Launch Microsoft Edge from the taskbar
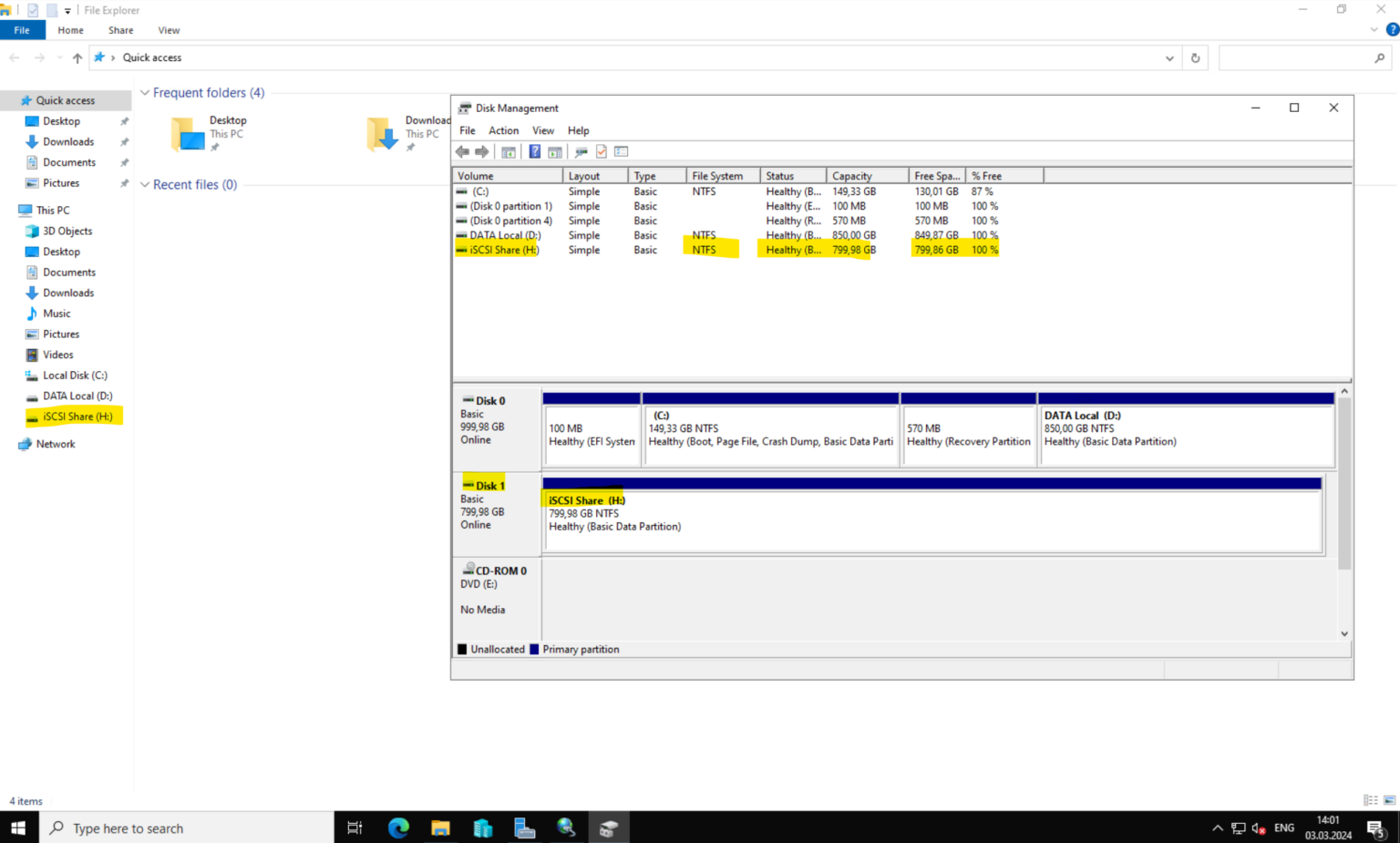Image resolution: width=1400 pixels, height=843 pixels. point(397,828)
